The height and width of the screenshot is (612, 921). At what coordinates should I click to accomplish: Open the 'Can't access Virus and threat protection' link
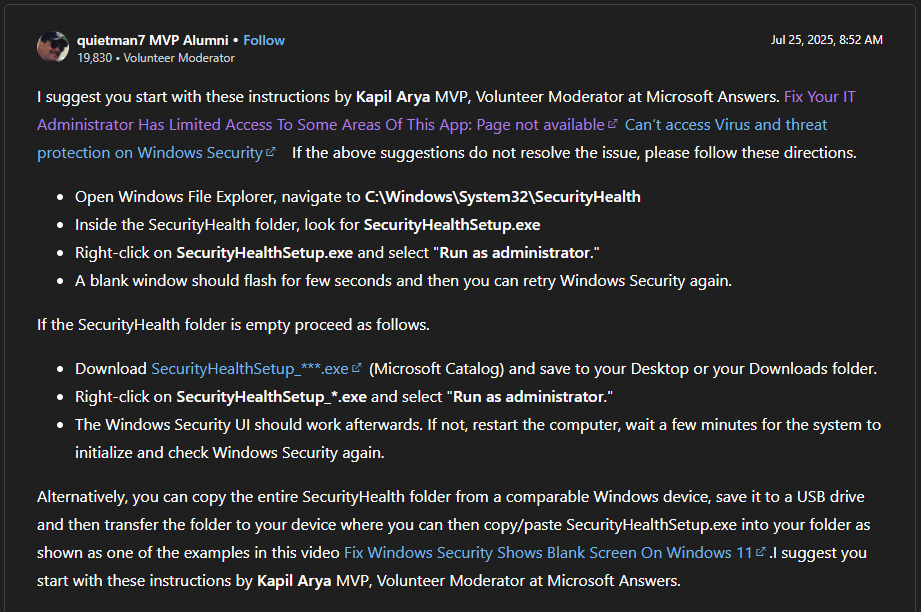click(432, 139)
